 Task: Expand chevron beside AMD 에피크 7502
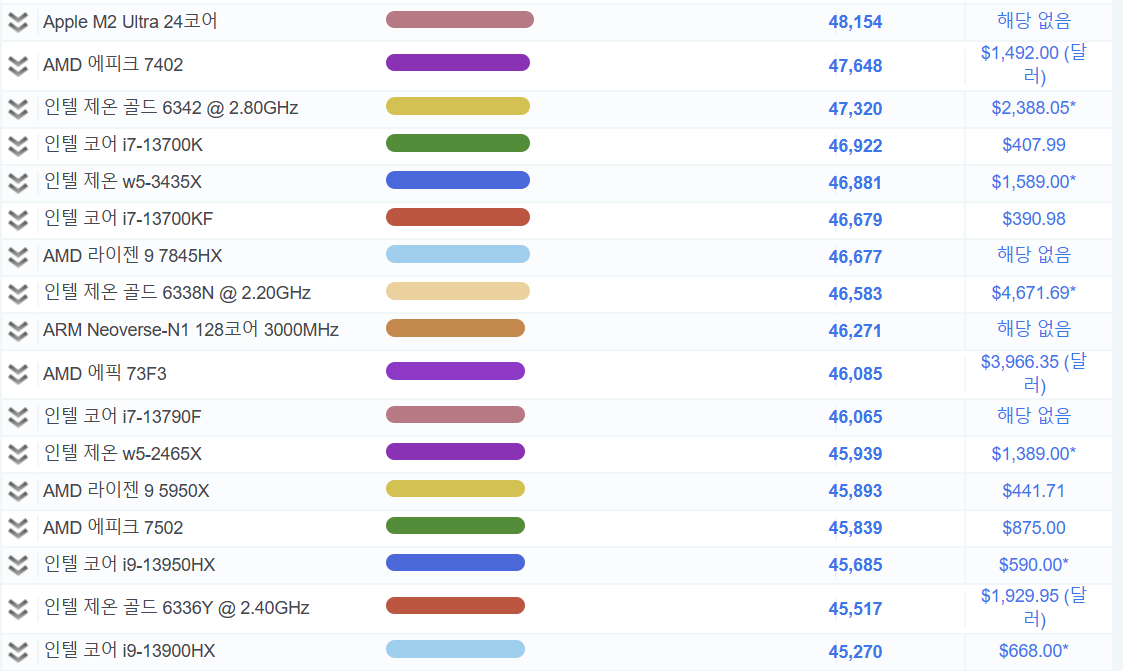tap(18, 528)
